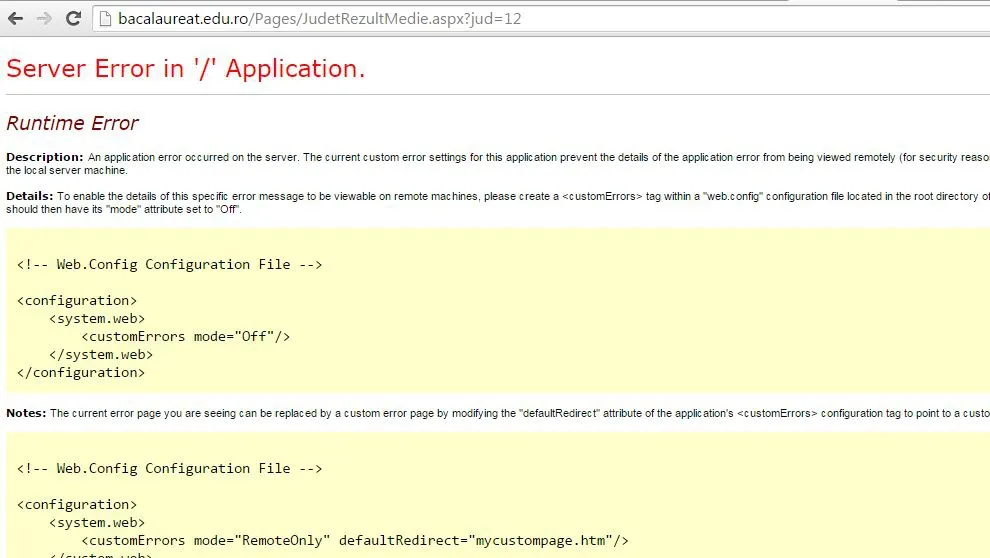This screenshot has width=990, height=558.
Task: Click the closing </system.web> tag under Details
Action: click(101, 355)
